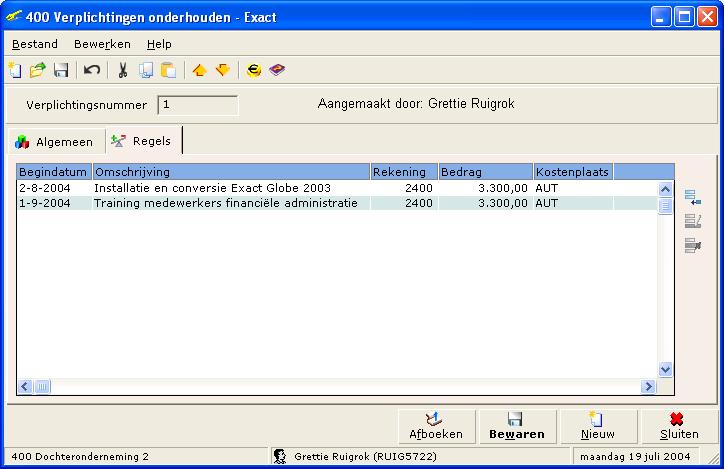Click the insert line icon beside grid

[x=693, y=198]
